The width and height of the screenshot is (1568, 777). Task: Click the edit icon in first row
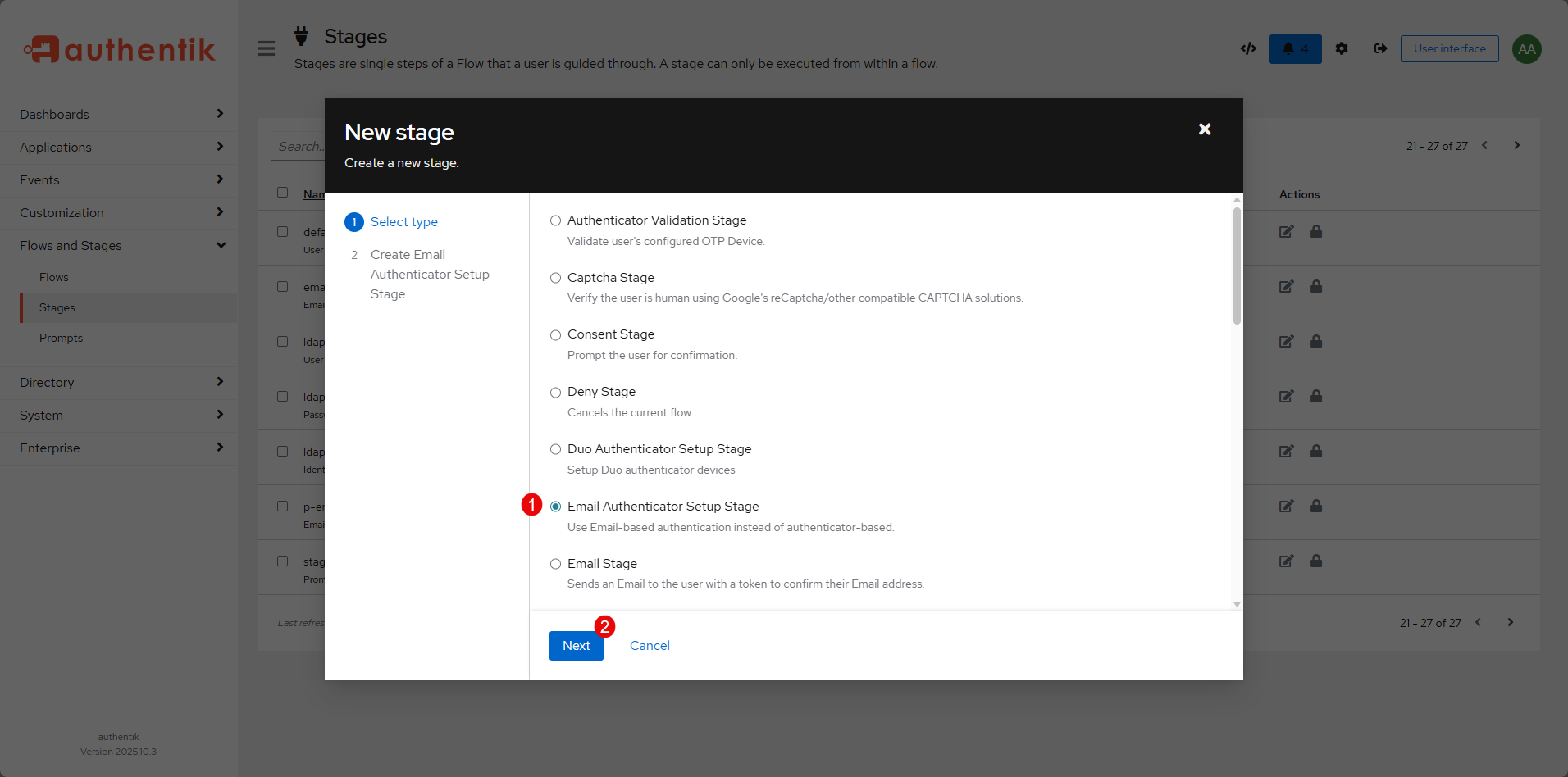[1286, 232]
